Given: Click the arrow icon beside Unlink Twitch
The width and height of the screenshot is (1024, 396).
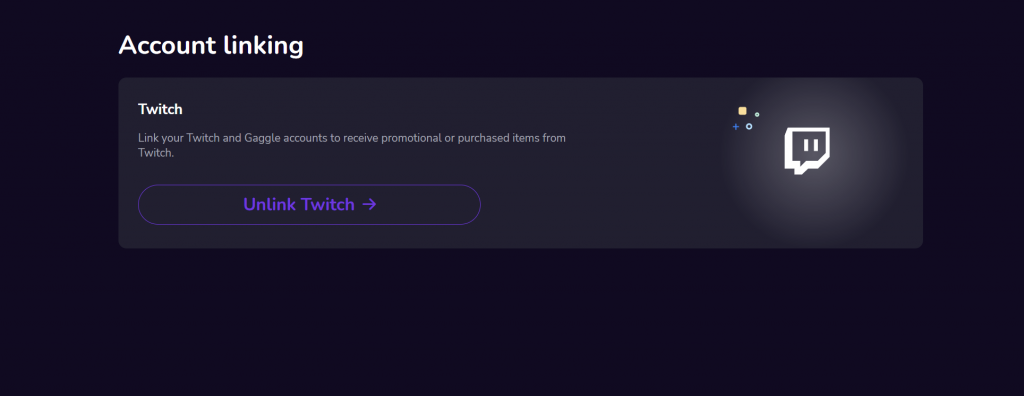Looking at the screenshot, I should pos(370,205).
